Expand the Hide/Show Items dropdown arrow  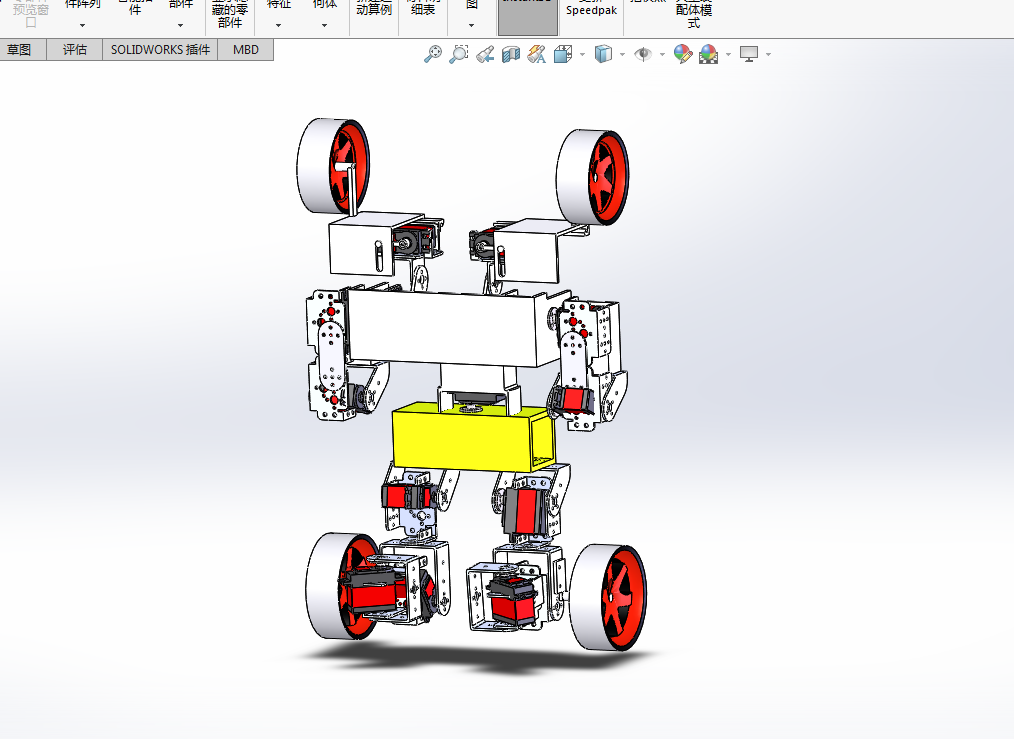pyautogui.click(x=662, y=54)
